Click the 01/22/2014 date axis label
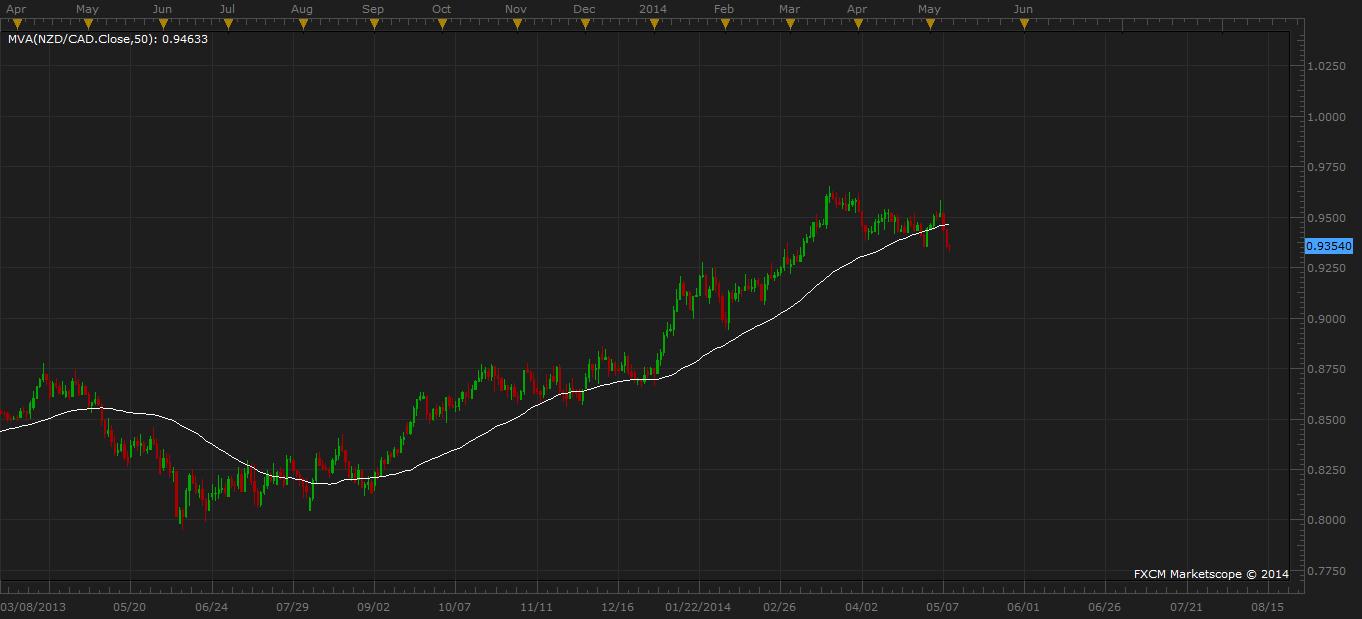 (699, 606)
